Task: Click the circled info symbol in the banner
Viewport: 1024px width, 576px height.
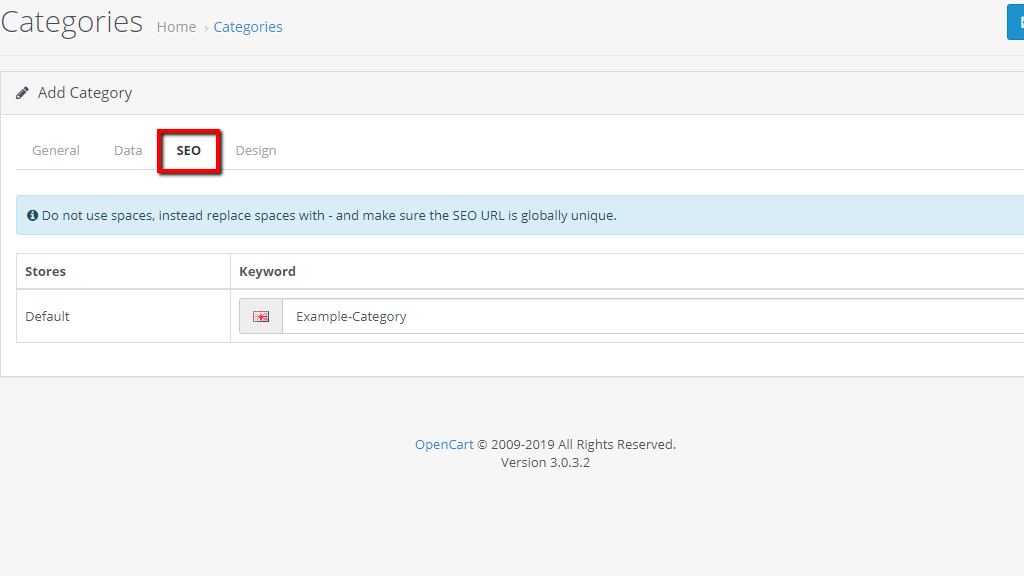Action: tap(31, 215)
